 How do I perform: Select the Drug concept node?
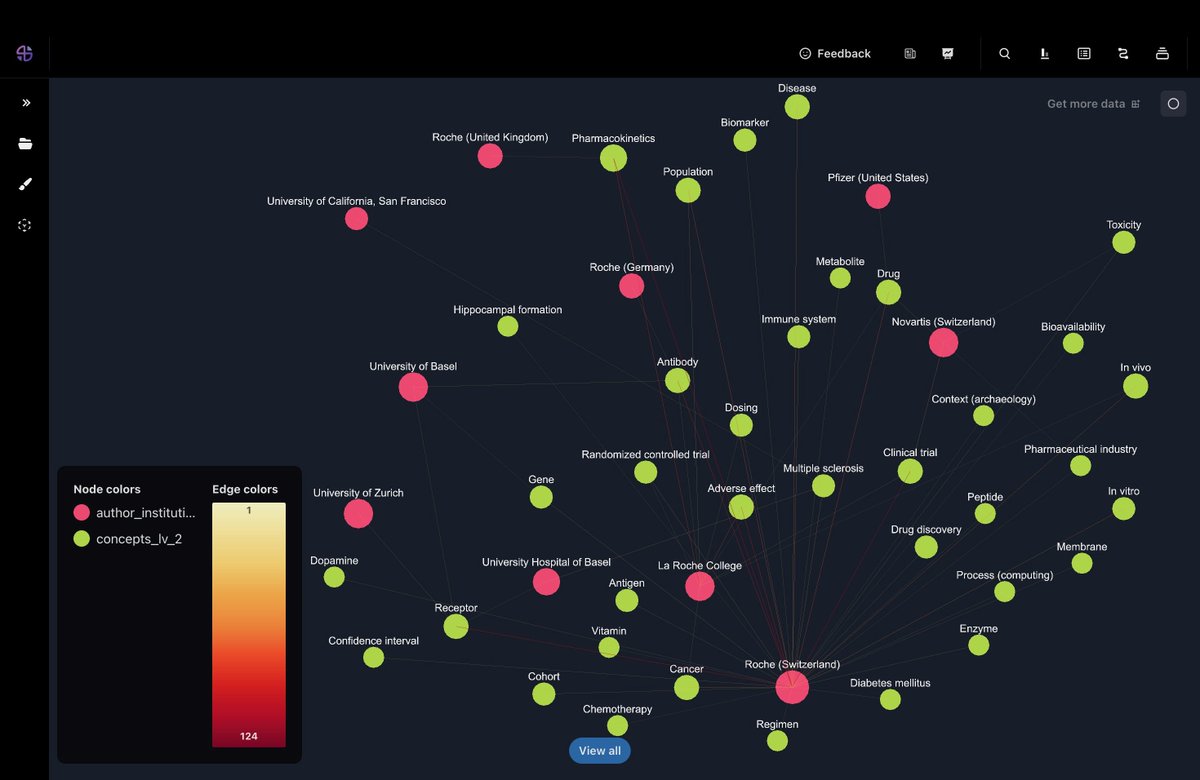[x=888, y=292]
